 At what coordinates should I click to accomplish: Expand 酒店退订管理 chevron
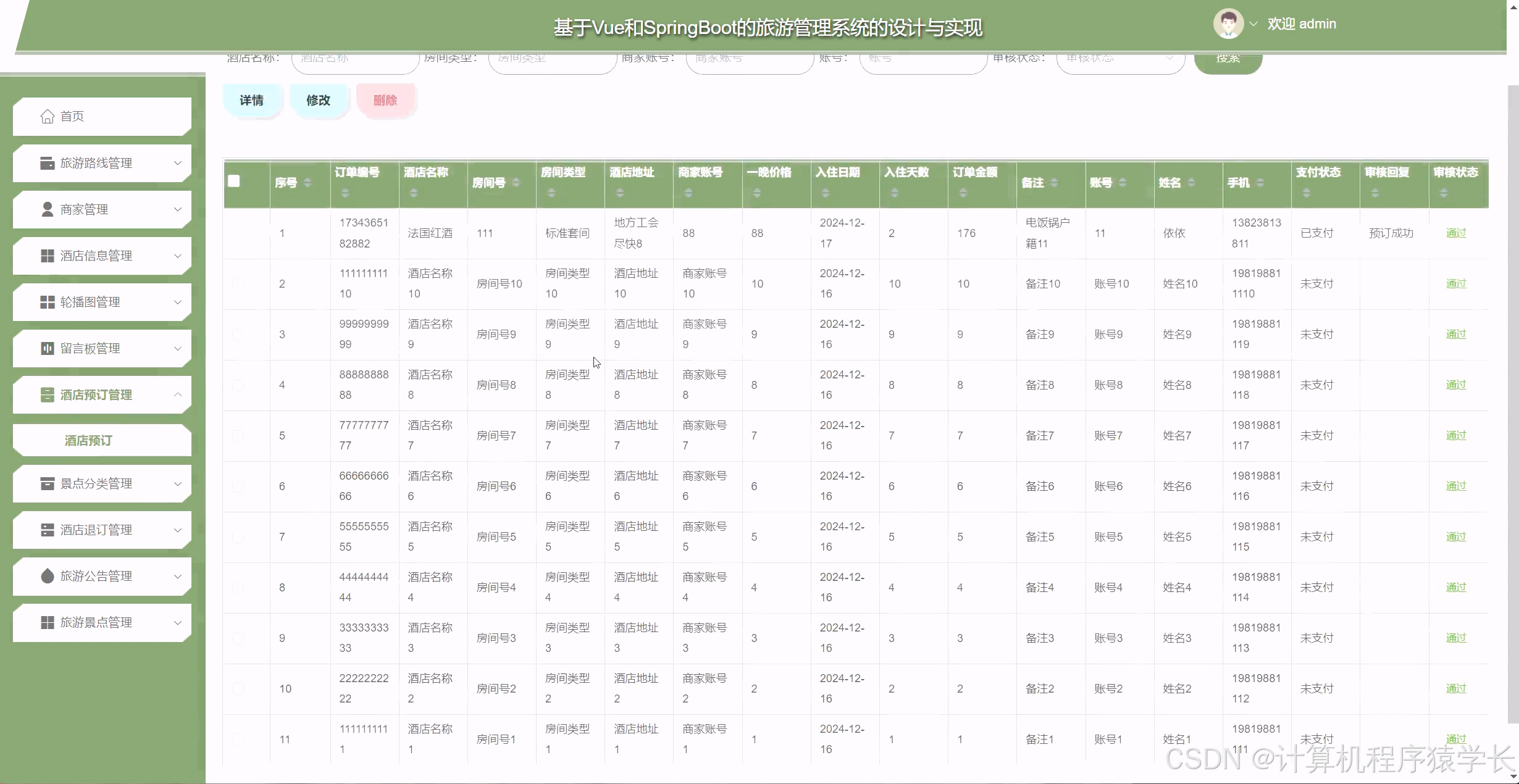pyautogui.click(x=178, y=530)
